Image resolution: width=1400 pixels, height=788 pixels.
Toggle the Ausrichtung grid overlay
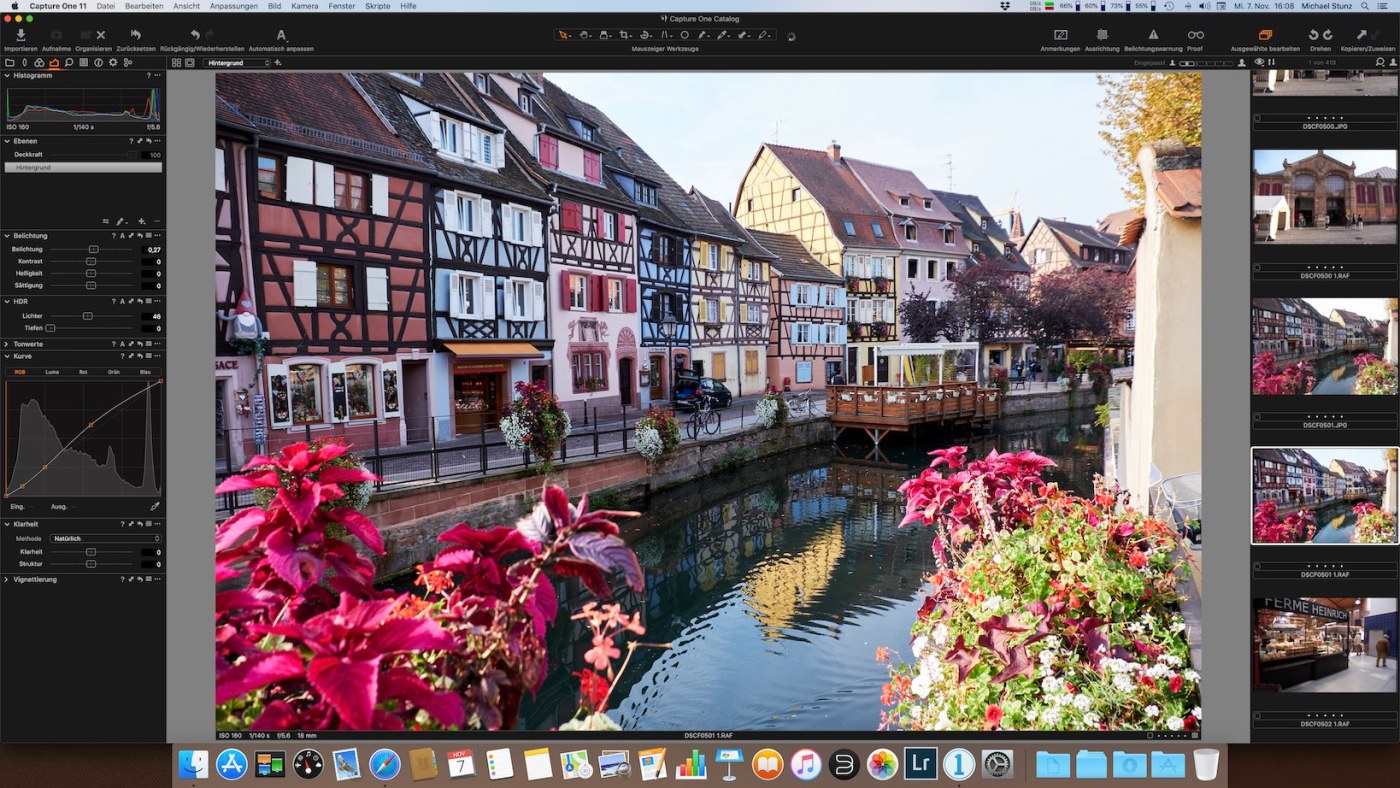1102,35
